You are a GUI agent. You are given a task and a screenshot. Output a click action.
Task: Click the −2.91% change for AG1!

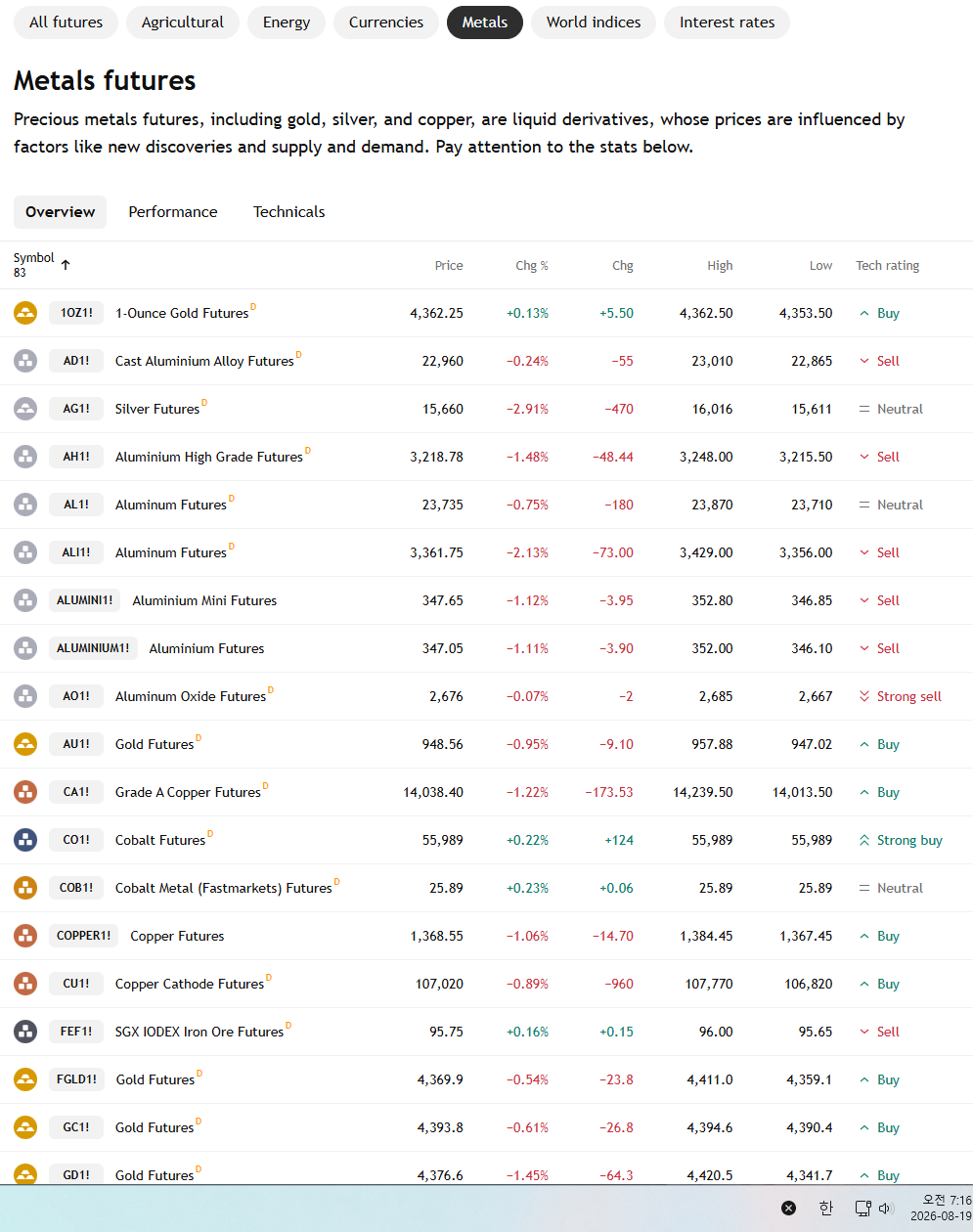click(527, 410)
